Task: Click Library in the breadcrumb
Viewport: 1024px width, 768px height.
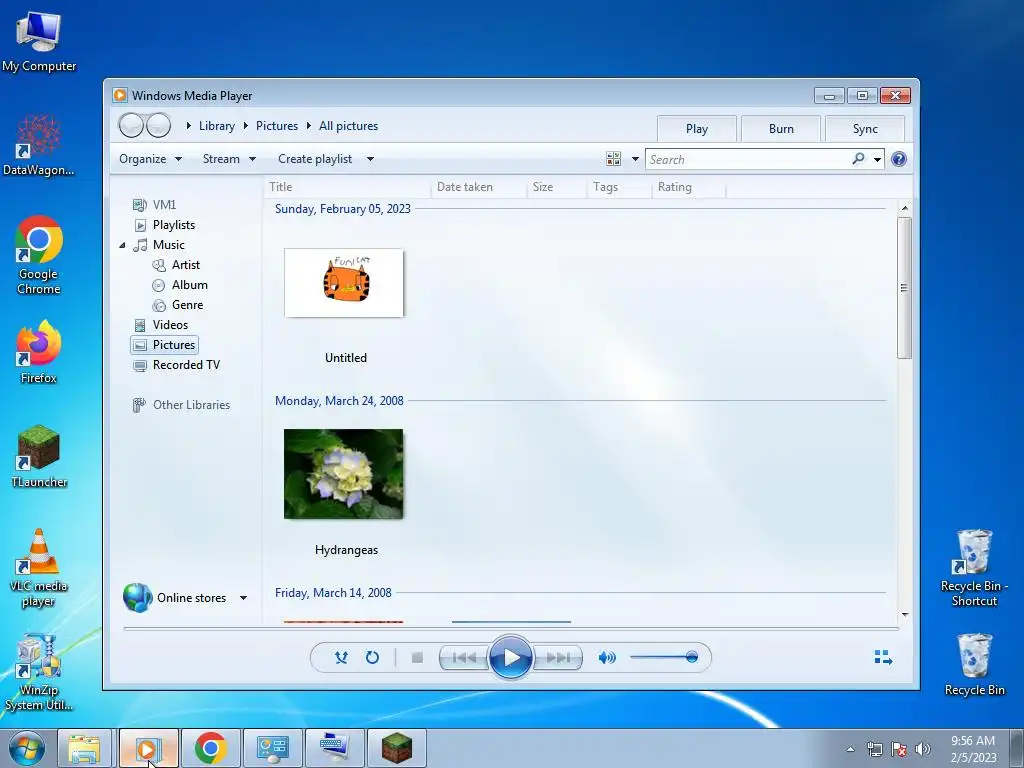Action: 217,126
